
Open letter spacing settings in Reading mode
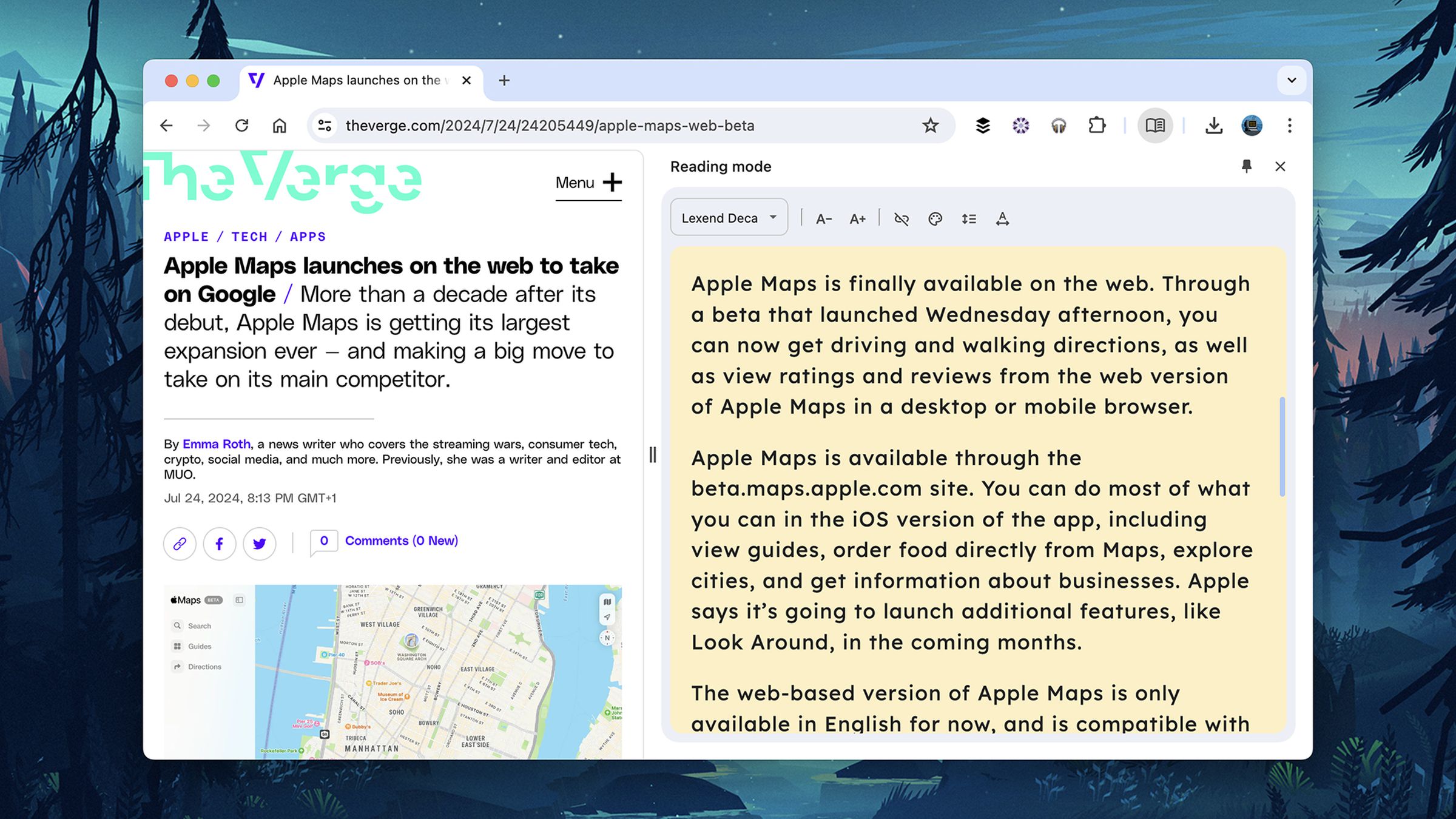point(1002,219)
